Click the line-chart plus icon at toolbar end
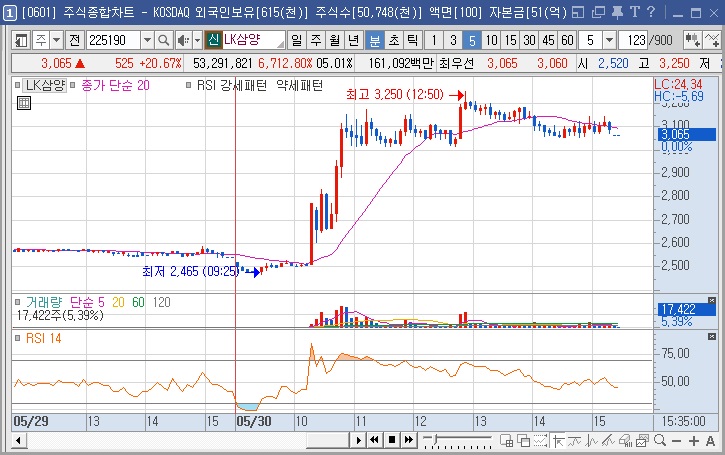Image resolution: width=725 pixels, height=455 pixels. coord(713,40)
